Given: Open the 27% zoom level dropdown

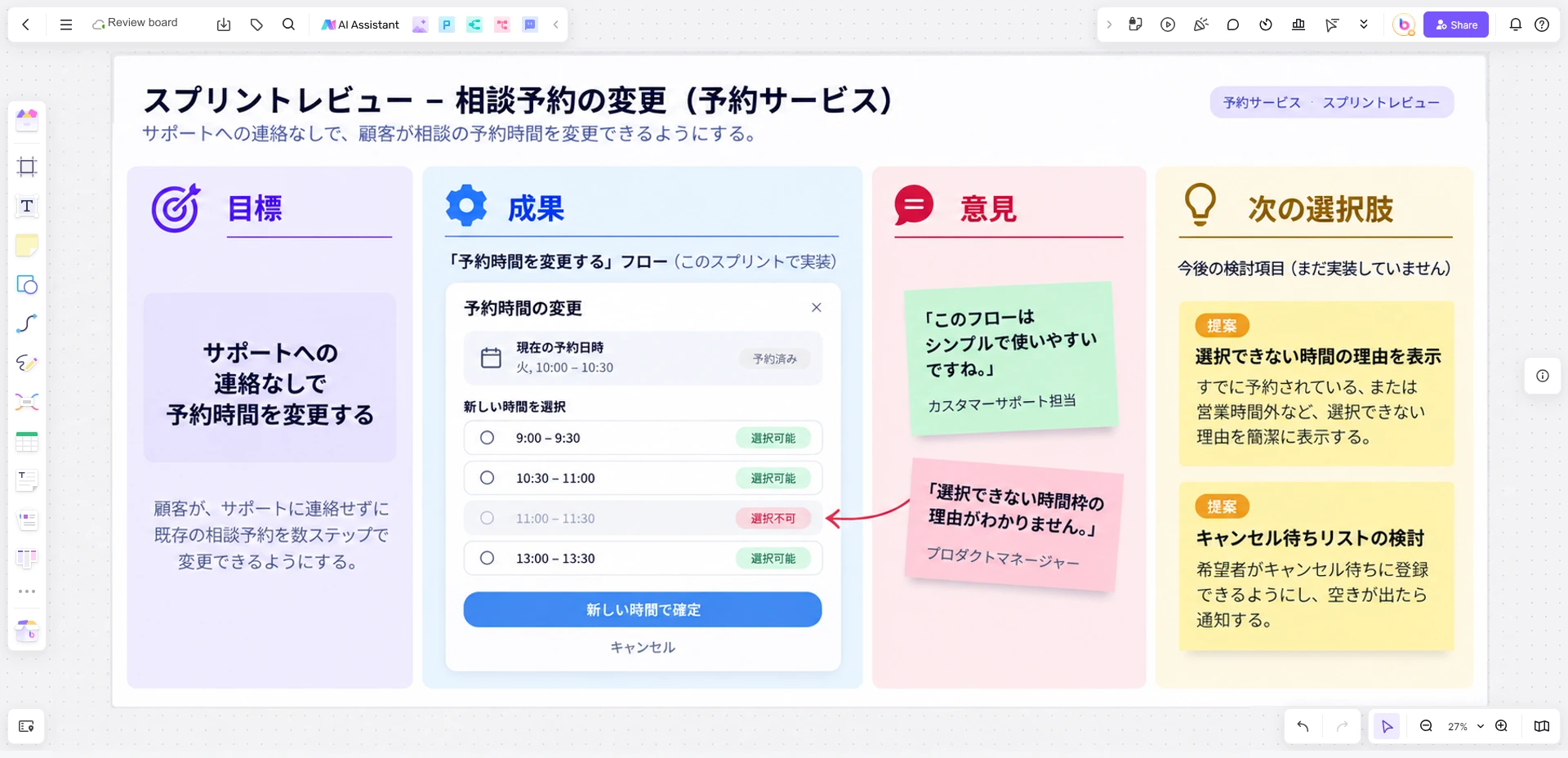Looking at the screenshot, I should [x=1465, y=726].
